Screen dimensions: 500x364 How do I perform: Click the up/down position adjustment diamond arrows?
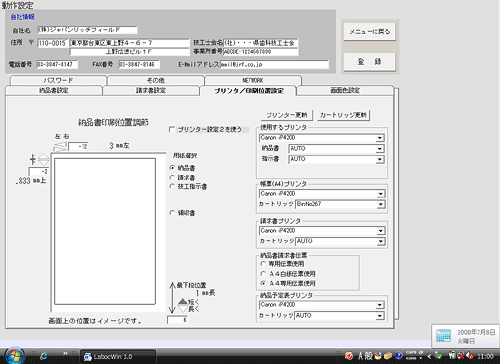click(43, 160)
